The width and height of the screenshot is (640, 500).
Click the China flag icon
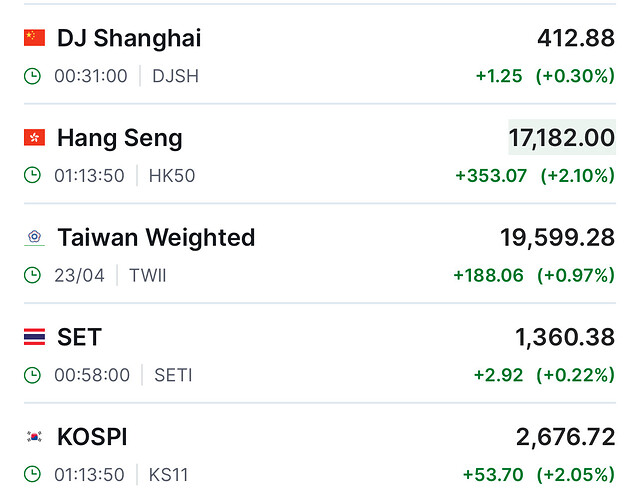coord(34,38)
